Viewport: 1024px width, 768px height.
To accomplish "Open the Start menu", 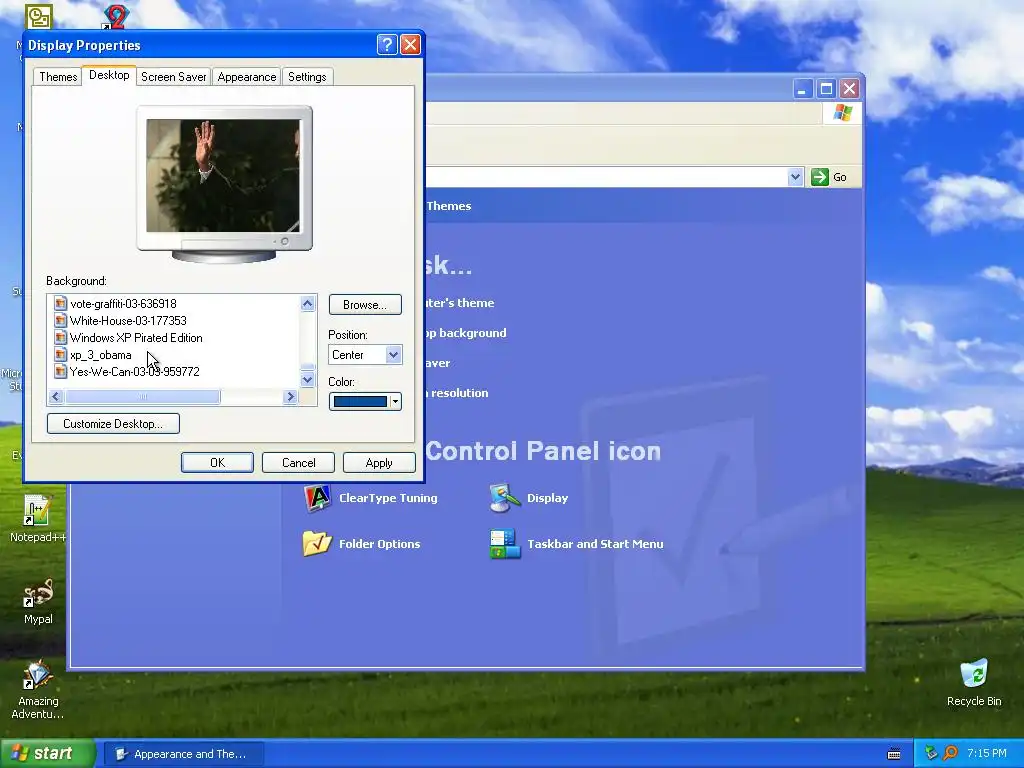I will 48,754.
